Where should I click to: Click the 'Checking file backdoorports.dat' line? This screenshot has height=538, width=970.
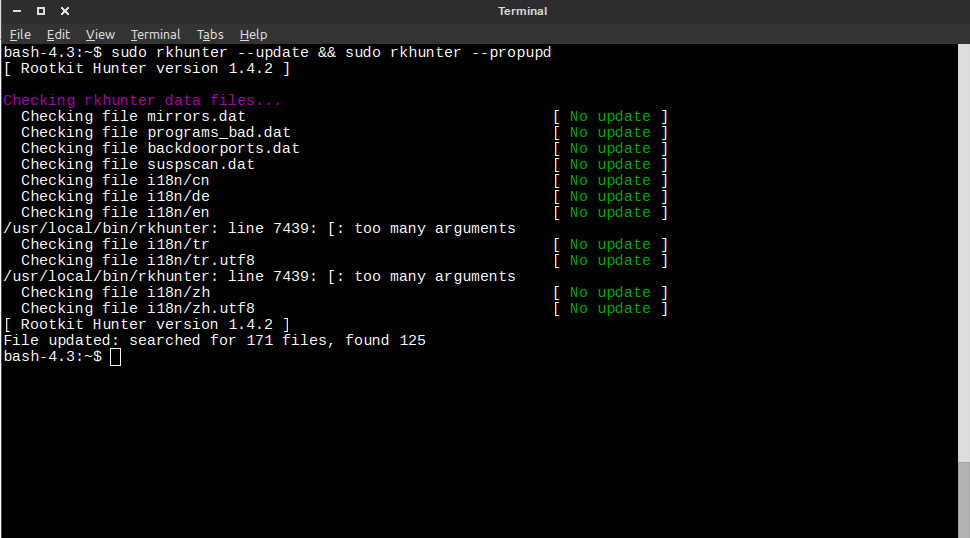(x=160, y=148)
